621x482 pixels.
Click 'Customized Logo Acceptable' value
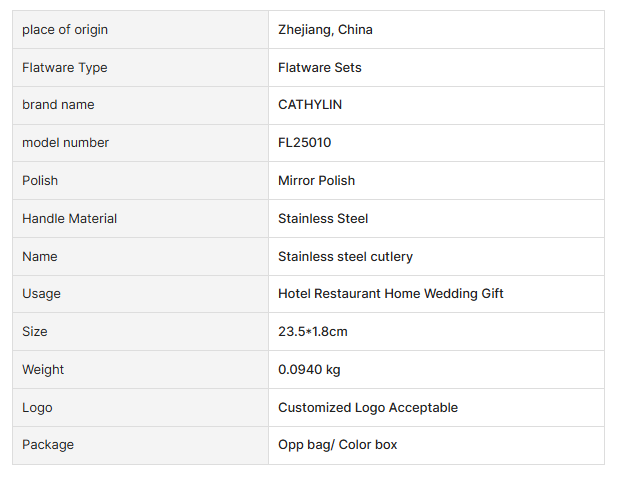coord(368,408)
